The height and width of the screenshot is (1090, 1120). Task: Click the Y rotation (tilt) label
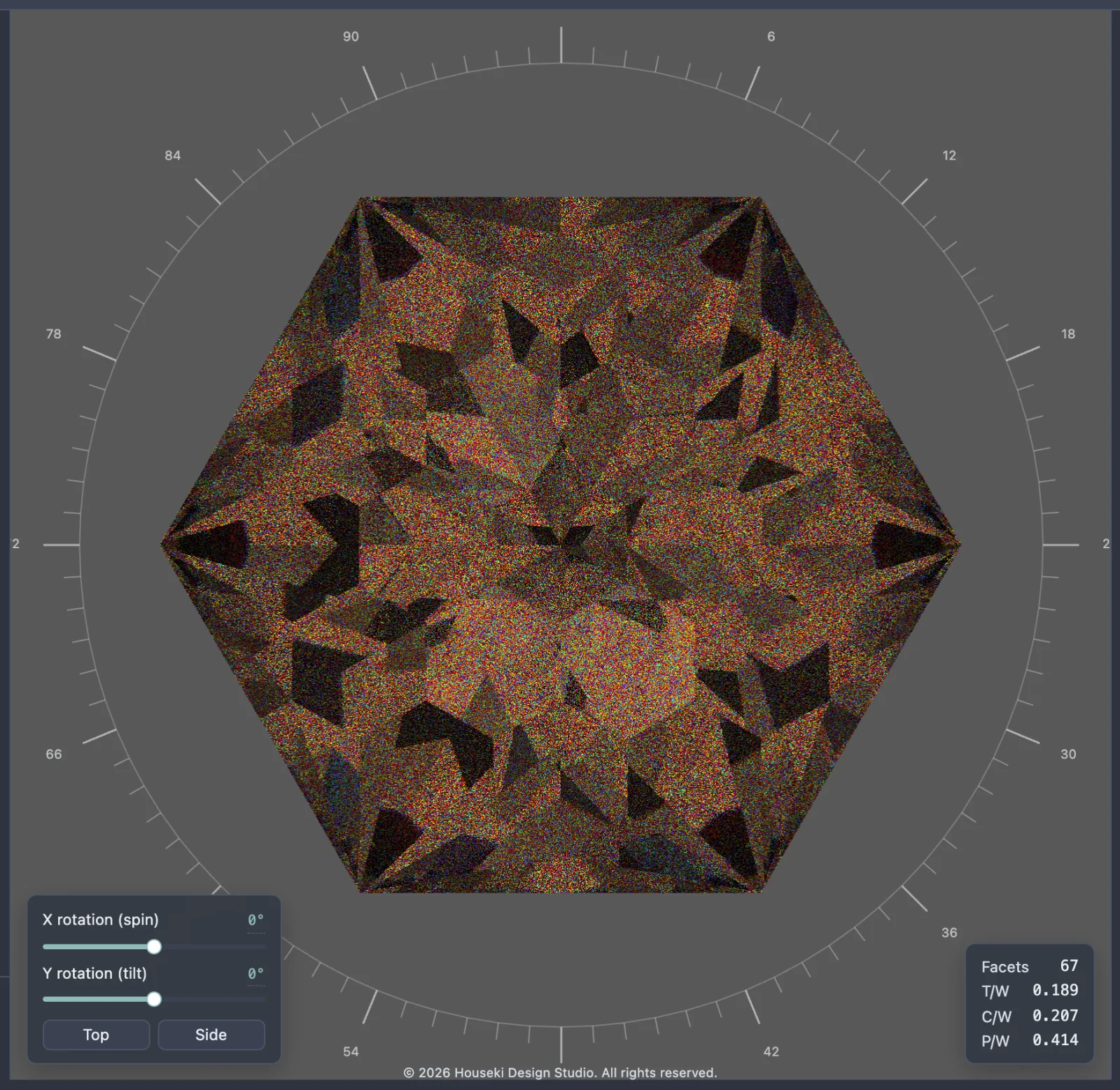click(x=94, y=974)
